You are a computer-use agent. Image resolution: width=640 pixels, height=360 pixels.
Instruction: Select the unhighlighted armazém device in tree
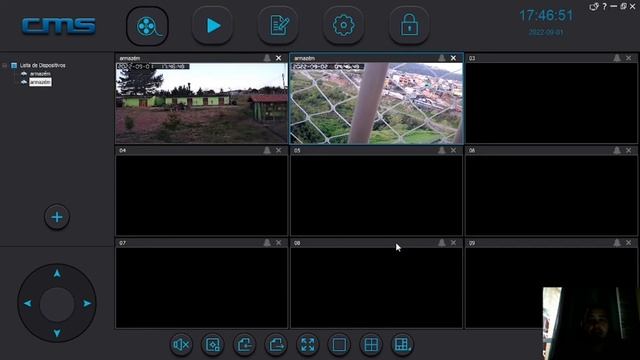pyautogui.click(x=40, y=74)
